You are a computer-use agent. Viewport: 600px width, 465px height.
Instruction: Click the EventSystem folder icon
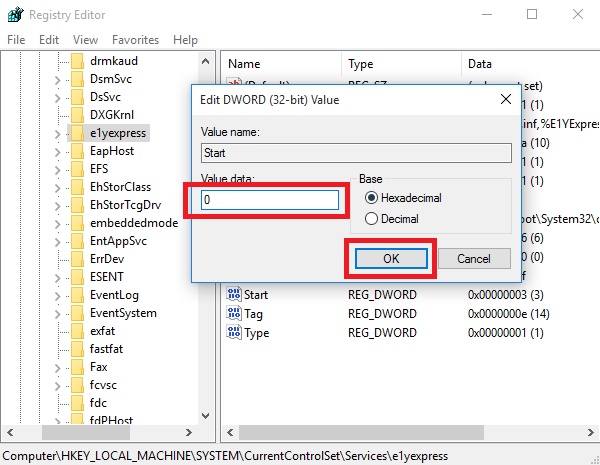point(77,313)
